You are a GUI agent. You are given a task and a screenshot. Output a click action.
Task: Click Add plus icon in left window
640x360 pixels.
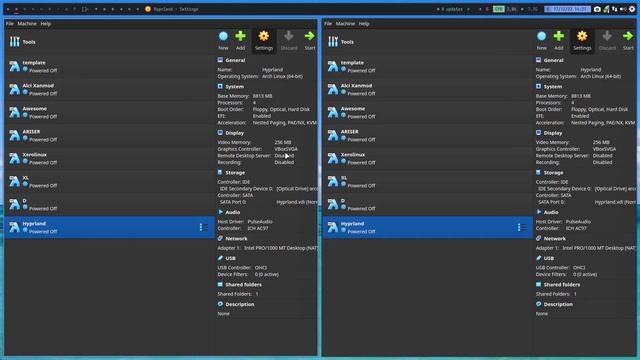tap(240, 36)
